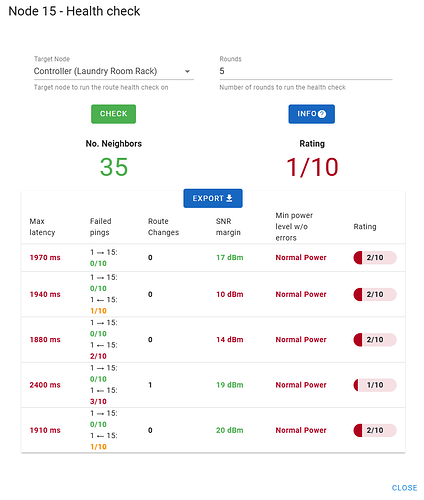Click the rating bar in 1910 ms row
This screenshot has height=500, width=424.
coord(375,430)
